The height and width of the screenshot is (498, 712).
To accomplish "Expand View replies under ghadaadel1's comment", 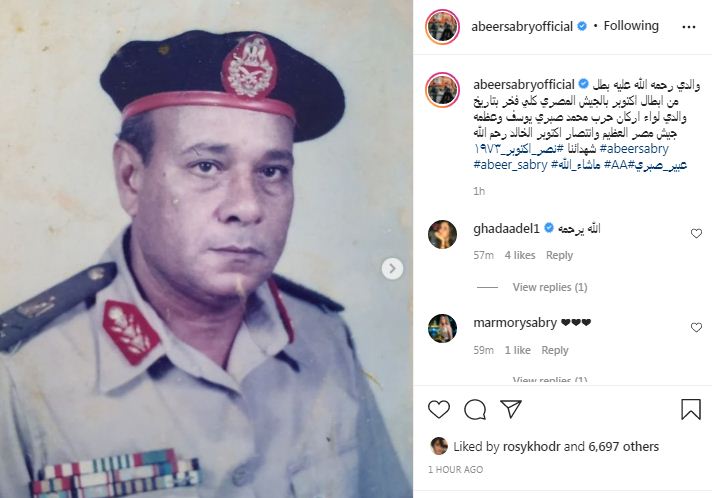I will (x=550, y=287).
